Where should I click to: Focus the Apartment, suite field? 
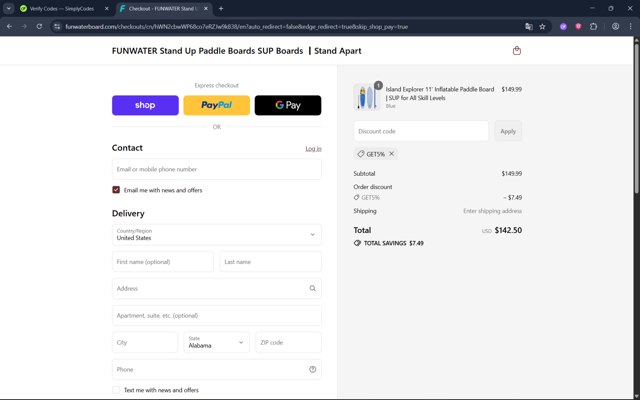click(x=217, y=316)
